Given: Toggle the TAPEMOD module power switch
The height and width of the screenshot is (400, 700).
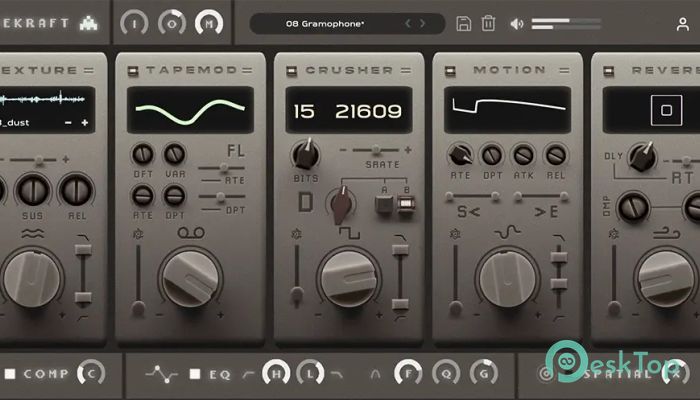Looking at the screenshot, I should point(132,70).
